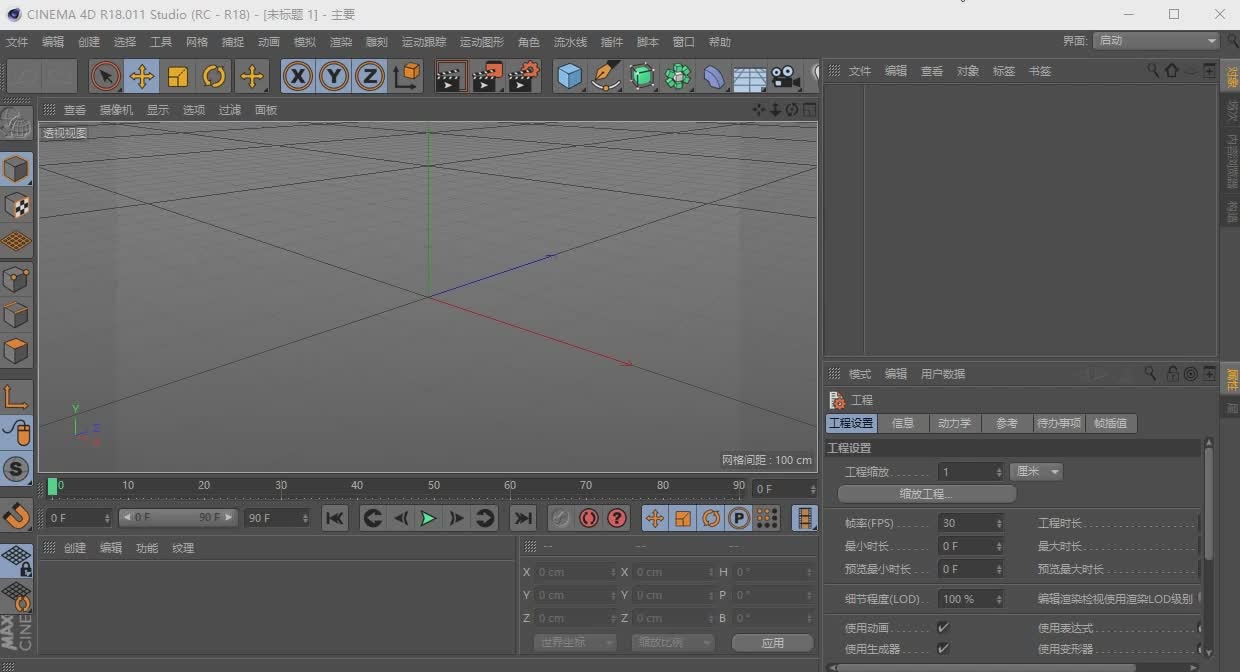Add a Camera object
Viewport: 1240px width, 672px height.
[786, 76]
